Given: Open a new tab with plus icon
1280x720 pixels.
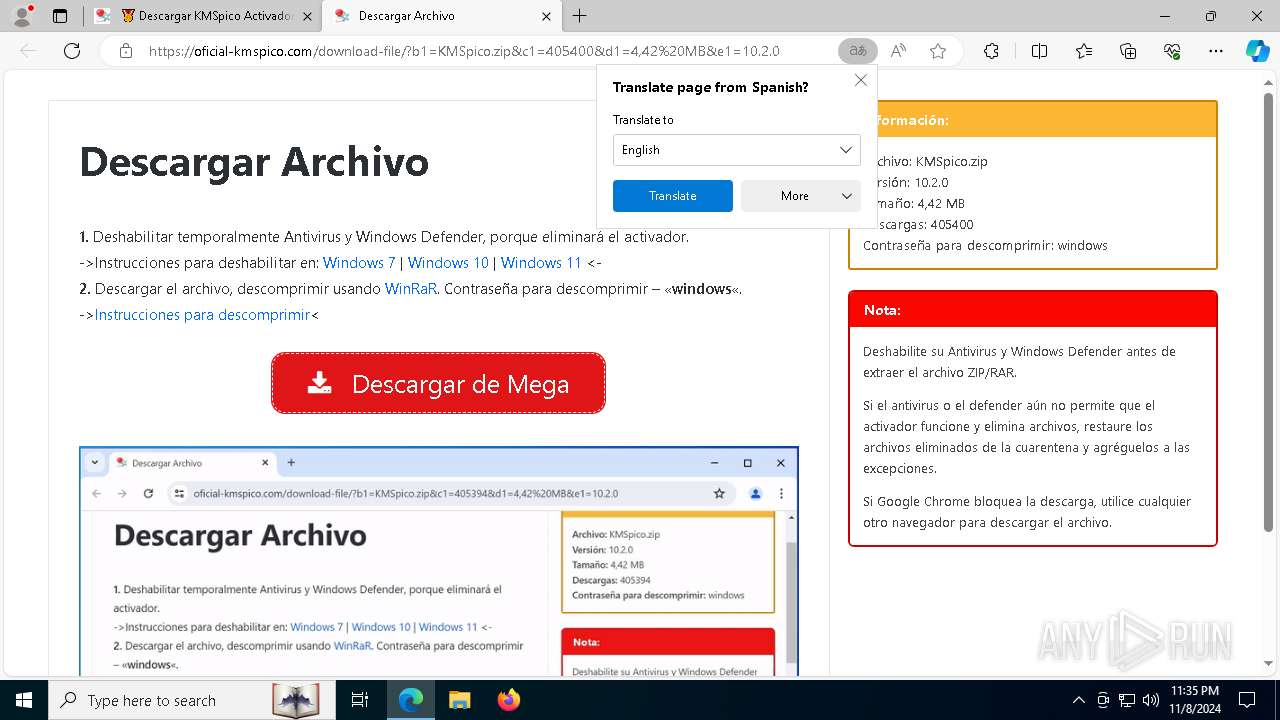Looking at the screenshot, I should coord(580,16).
